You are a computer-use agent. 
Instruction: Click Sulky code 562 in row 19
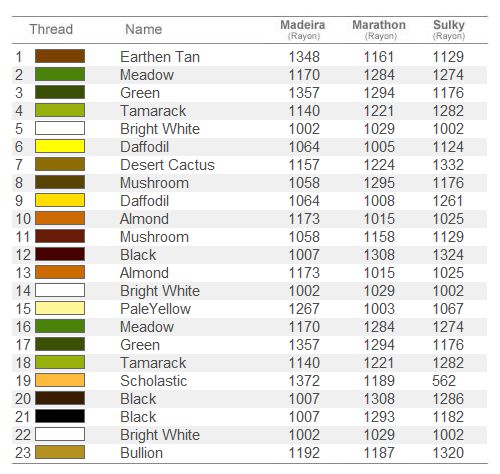(x=444, y=381)
